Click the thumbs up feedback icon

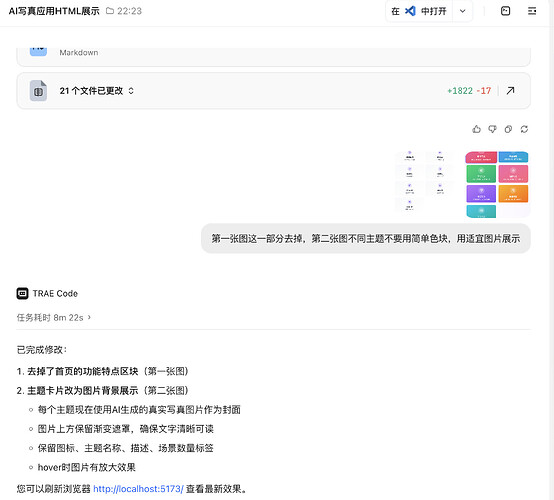(x=476, y=129)
